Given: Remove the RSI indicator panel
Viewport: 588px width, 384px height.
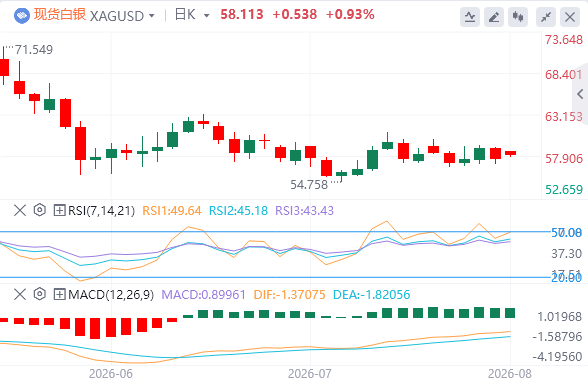Looking at the screenshot, I should click(20, 210).
